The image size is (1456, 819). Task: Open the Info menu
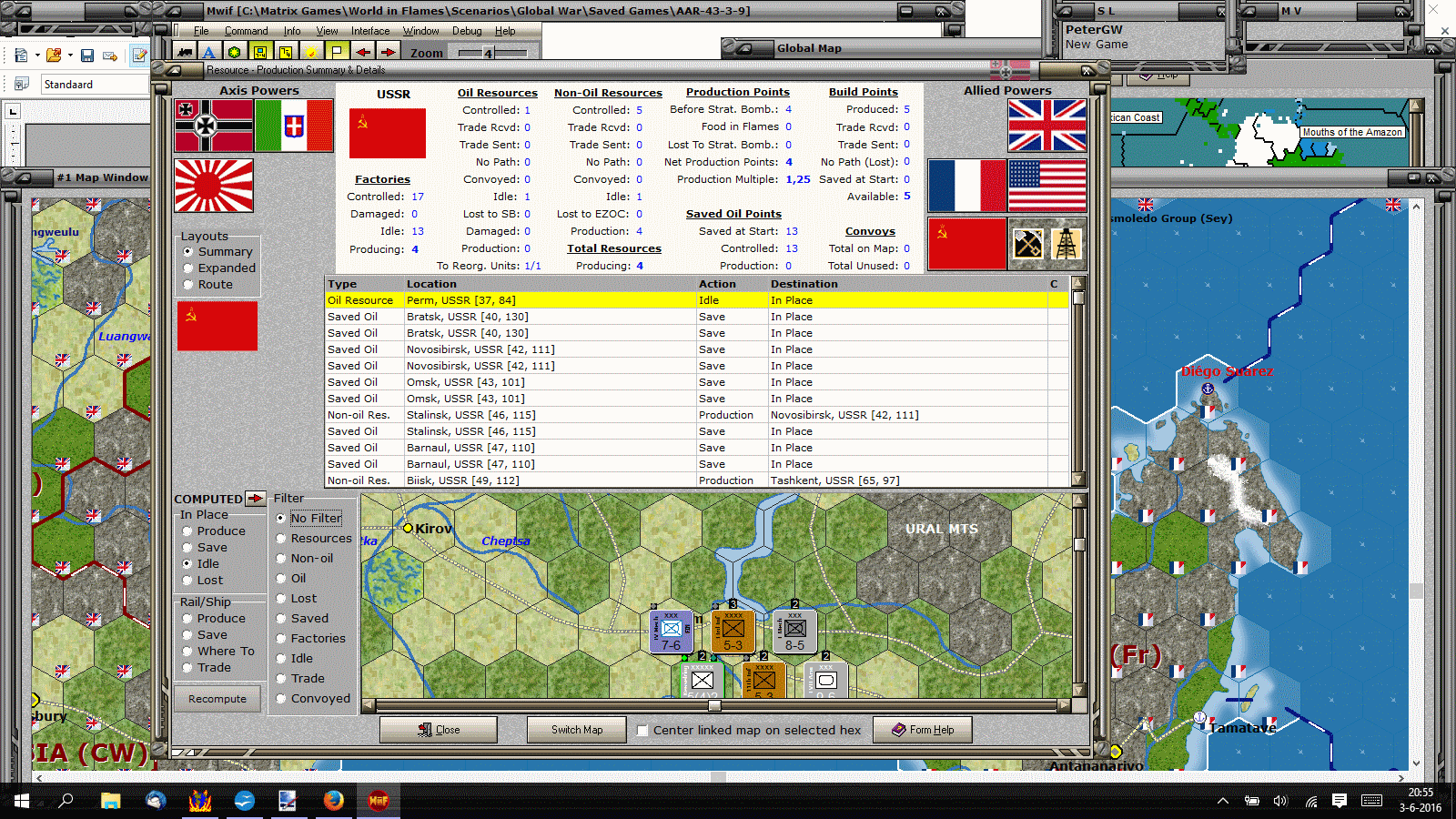click(x=291, y=31)
